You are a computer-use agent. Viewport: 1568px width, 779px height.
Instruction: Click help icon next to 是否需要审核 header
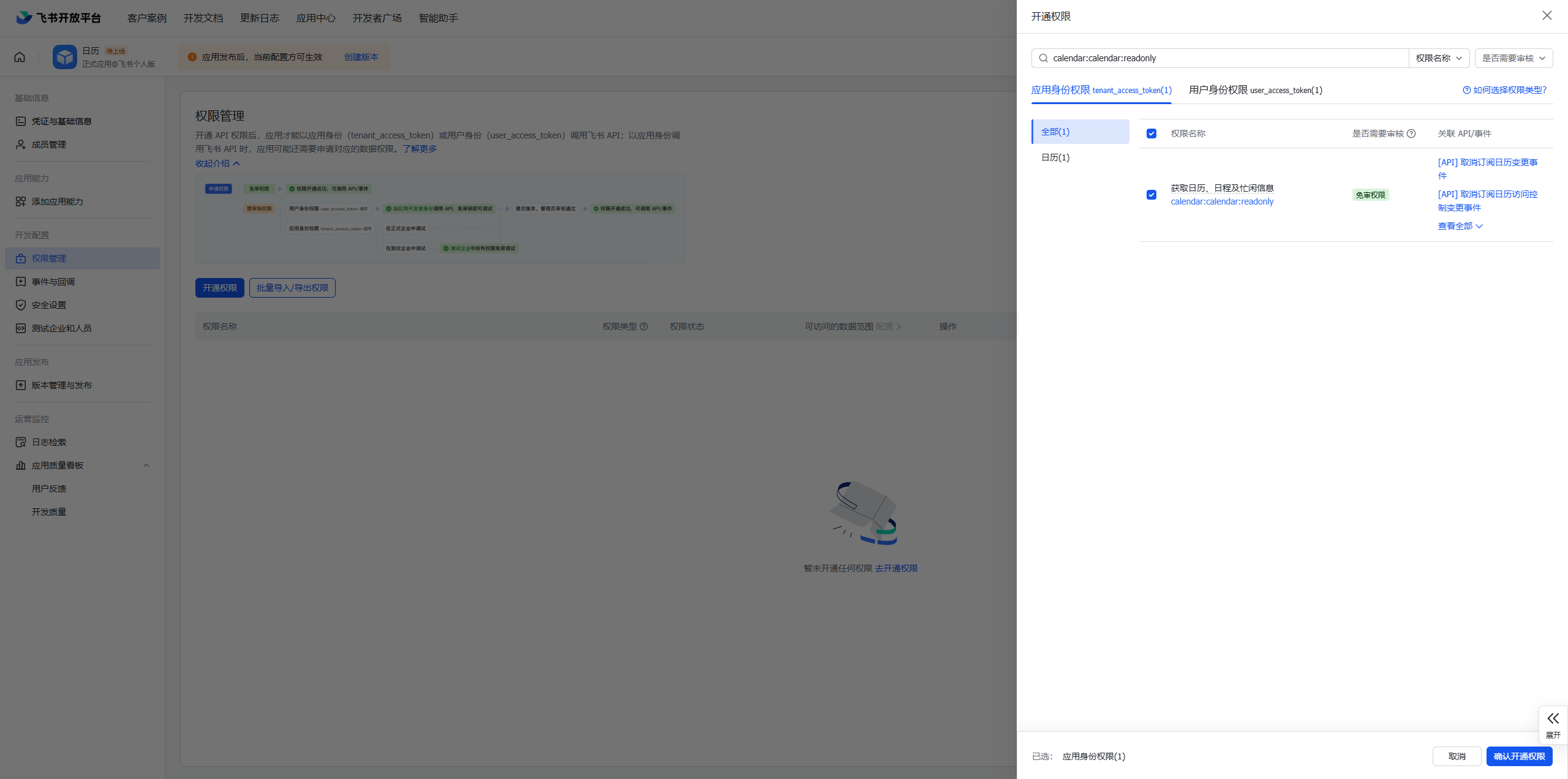1411,134
